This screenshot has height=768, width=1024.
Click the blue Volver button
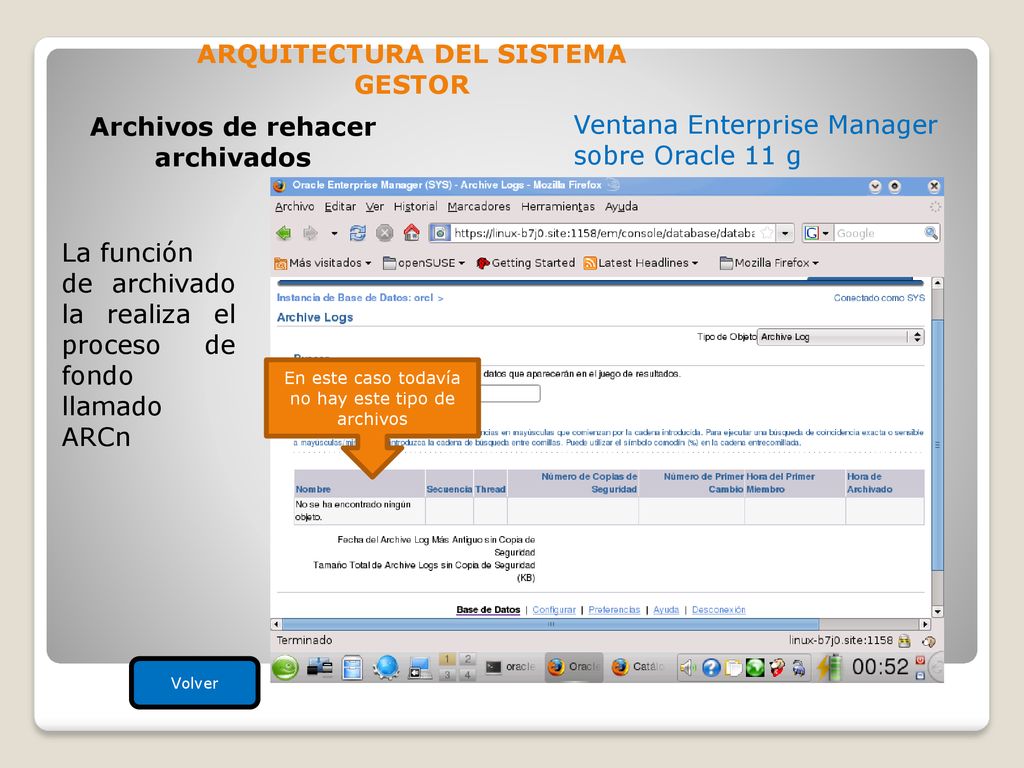click(x=195, y=683)
